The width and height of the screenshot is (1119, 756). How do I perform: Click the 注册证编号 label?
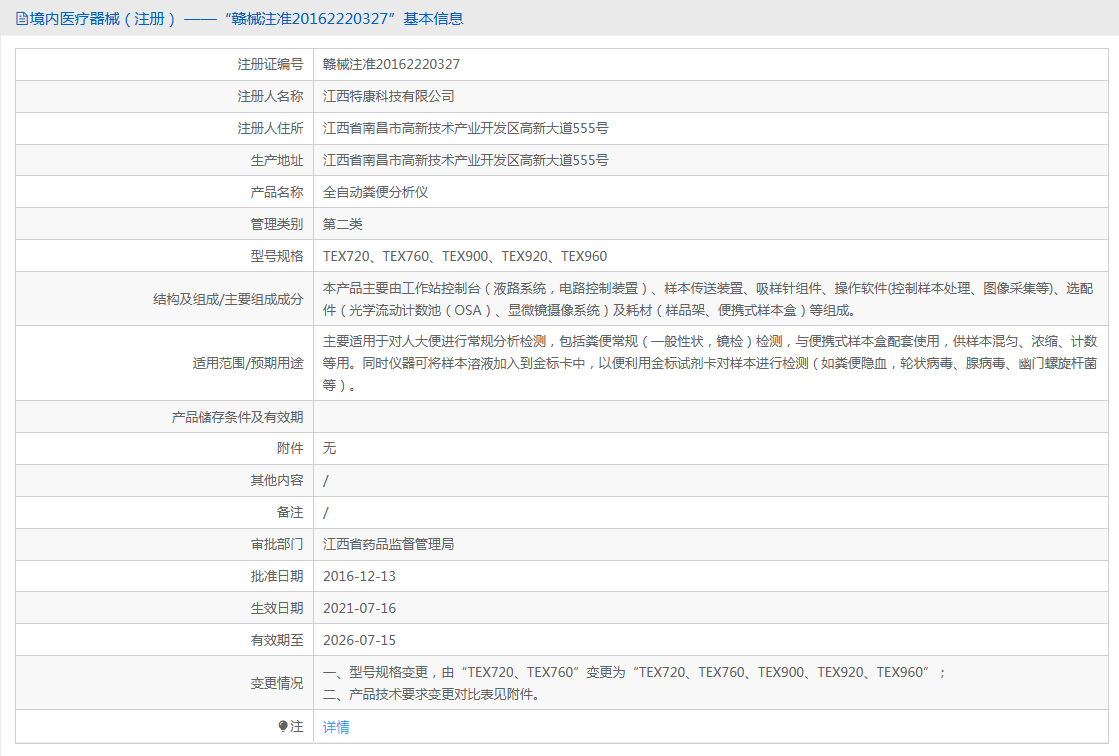[270, 64]
